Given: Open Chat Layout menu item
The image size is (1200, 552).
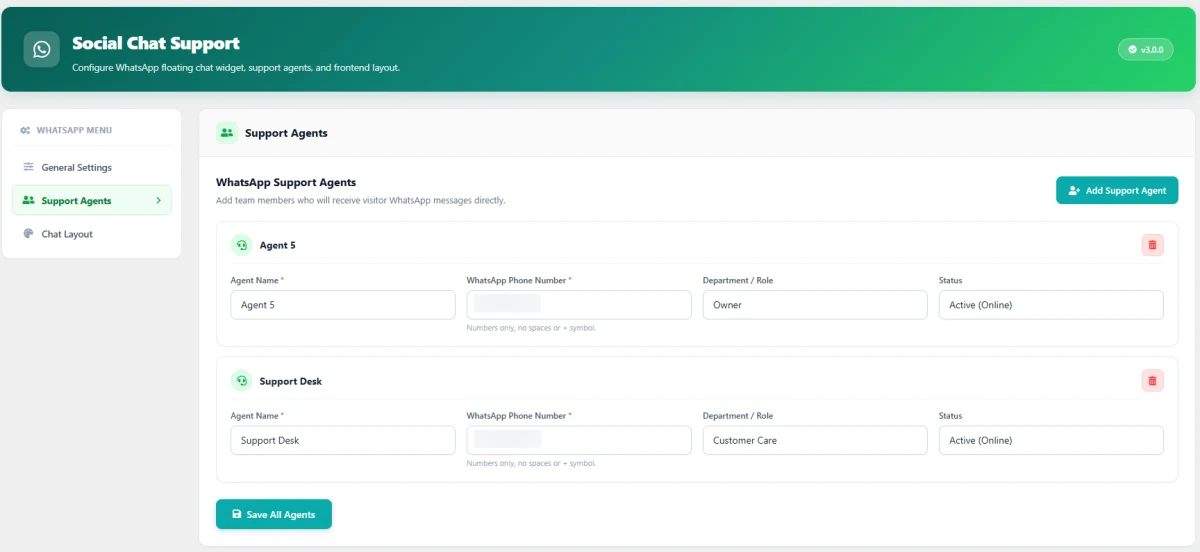Looking at the screenshot, I should (92, 234).
